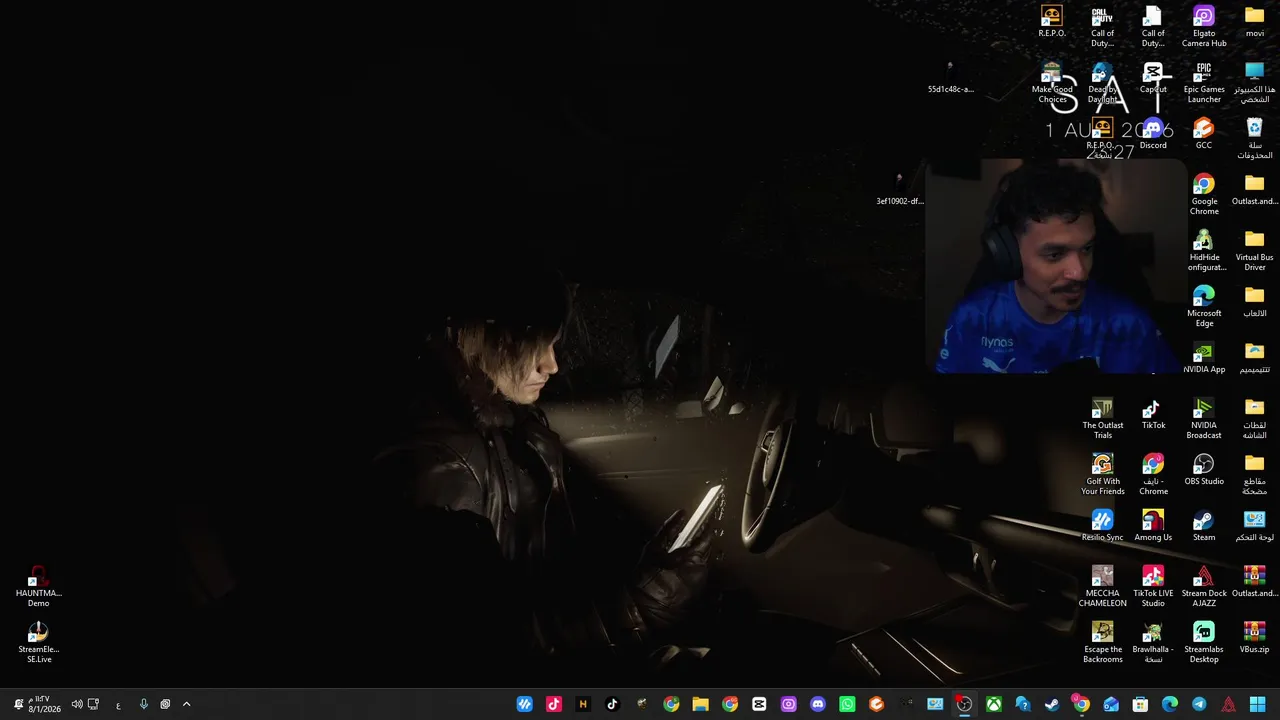1280x720 pixels.
Task: Open the Xbox app from the taskbar
Action: (994, 704)
